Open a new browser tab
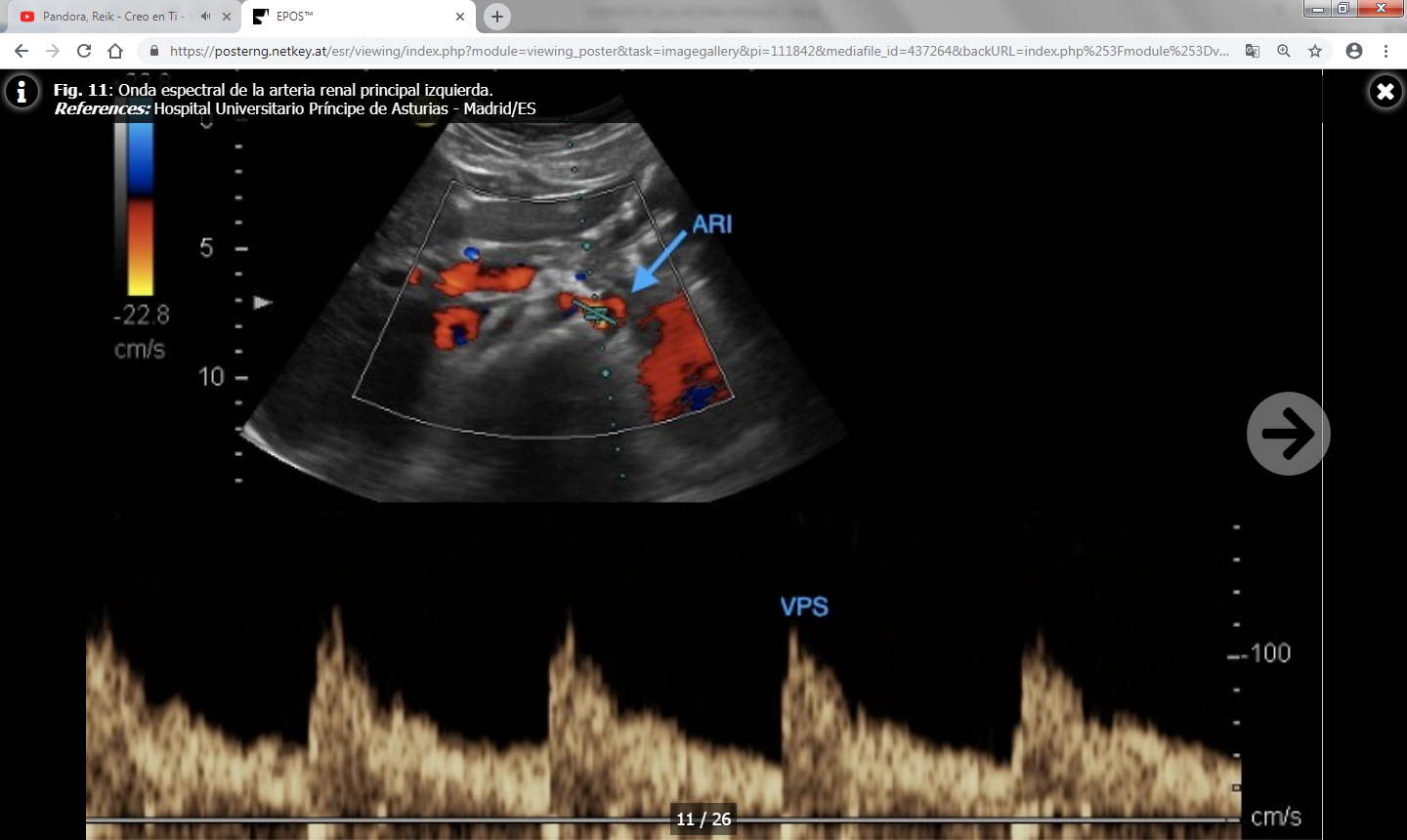Screen dimensions: 1407x840 tap(497, 17)
